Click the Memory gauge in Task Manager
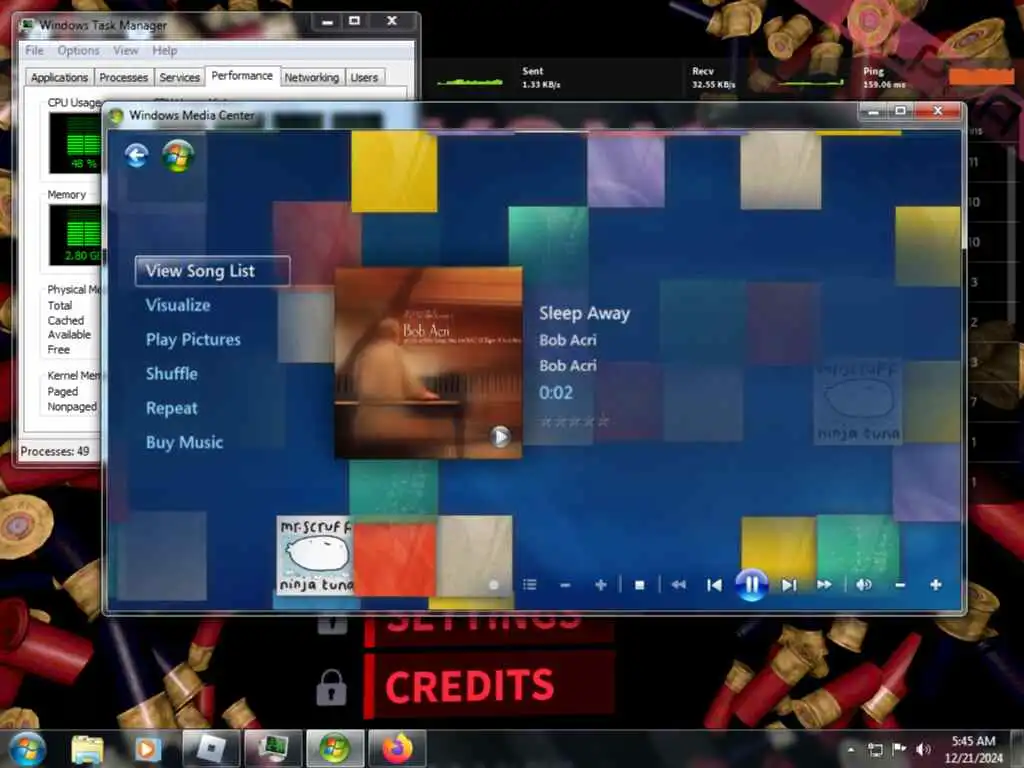The width and height of the screenshot is (1024, 768). point(74,235)
